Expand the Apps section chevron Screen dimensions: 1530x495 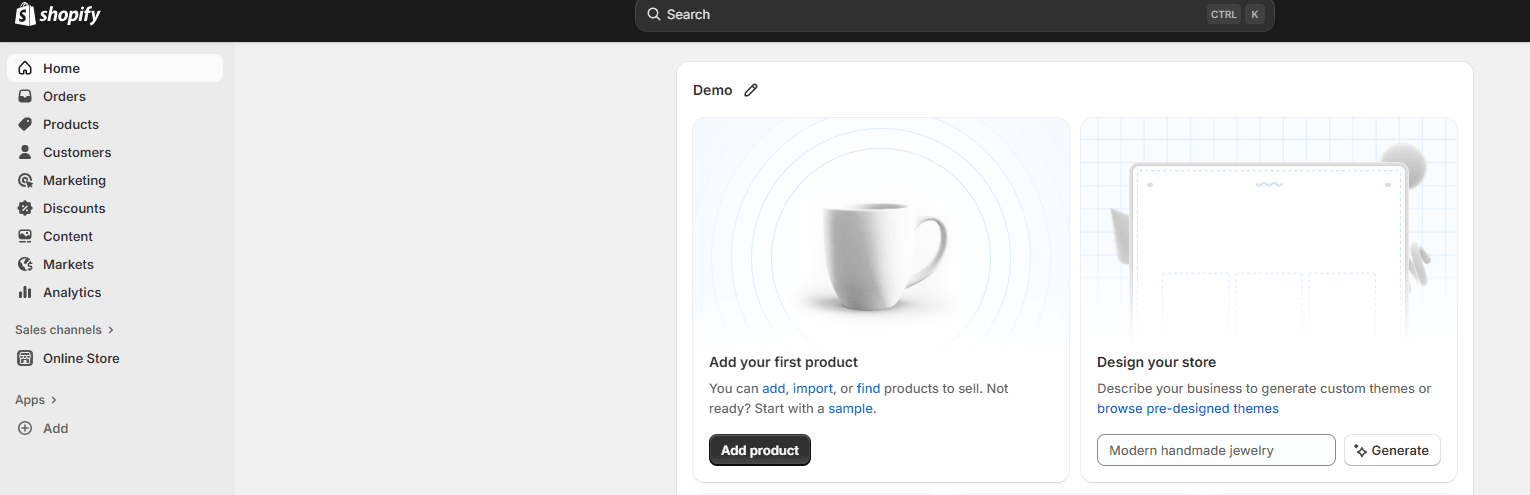pyautogui.click(x=53, y=400)
